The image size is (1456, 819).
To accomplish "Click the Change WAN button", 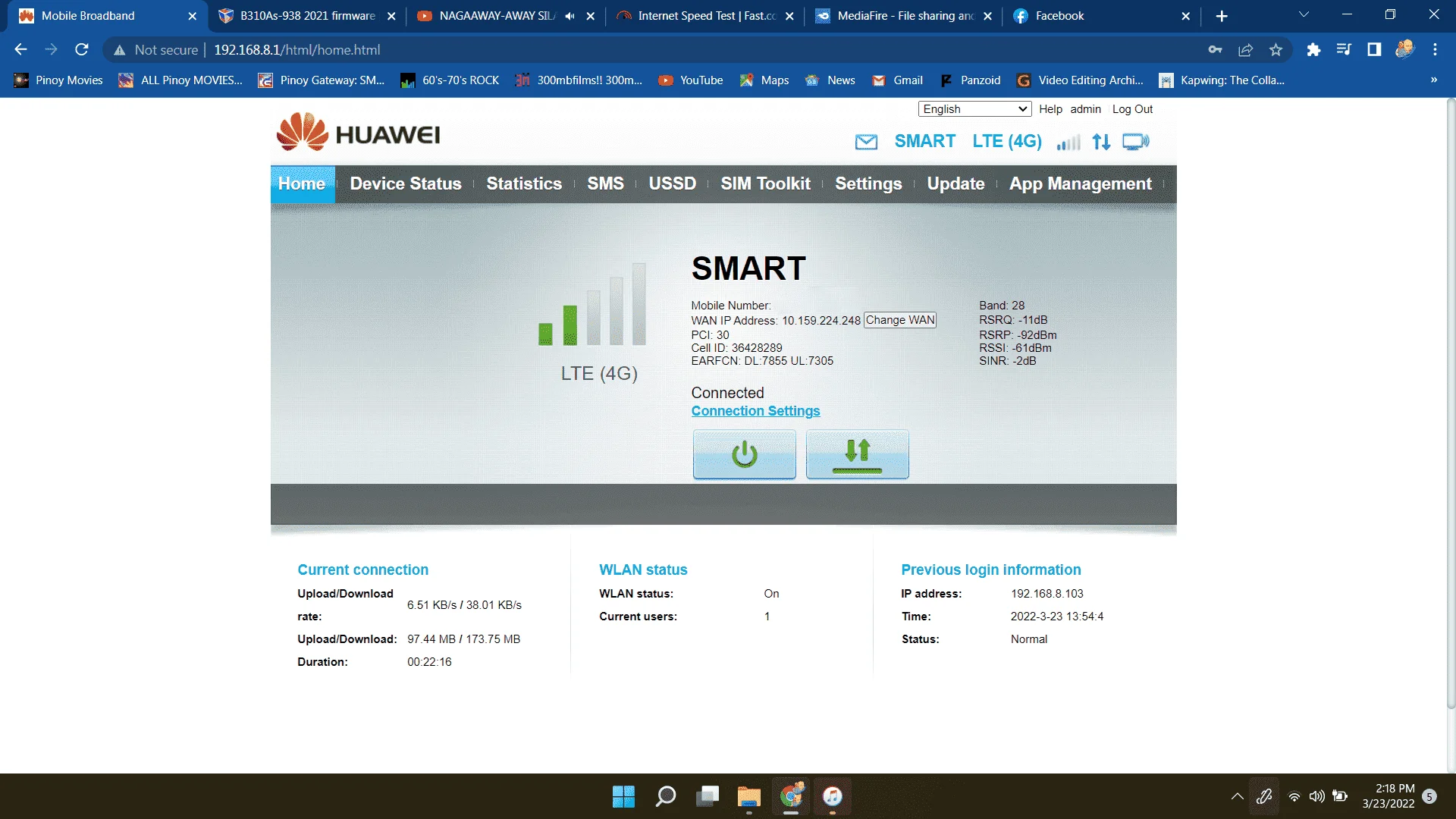I will point(900,320).
